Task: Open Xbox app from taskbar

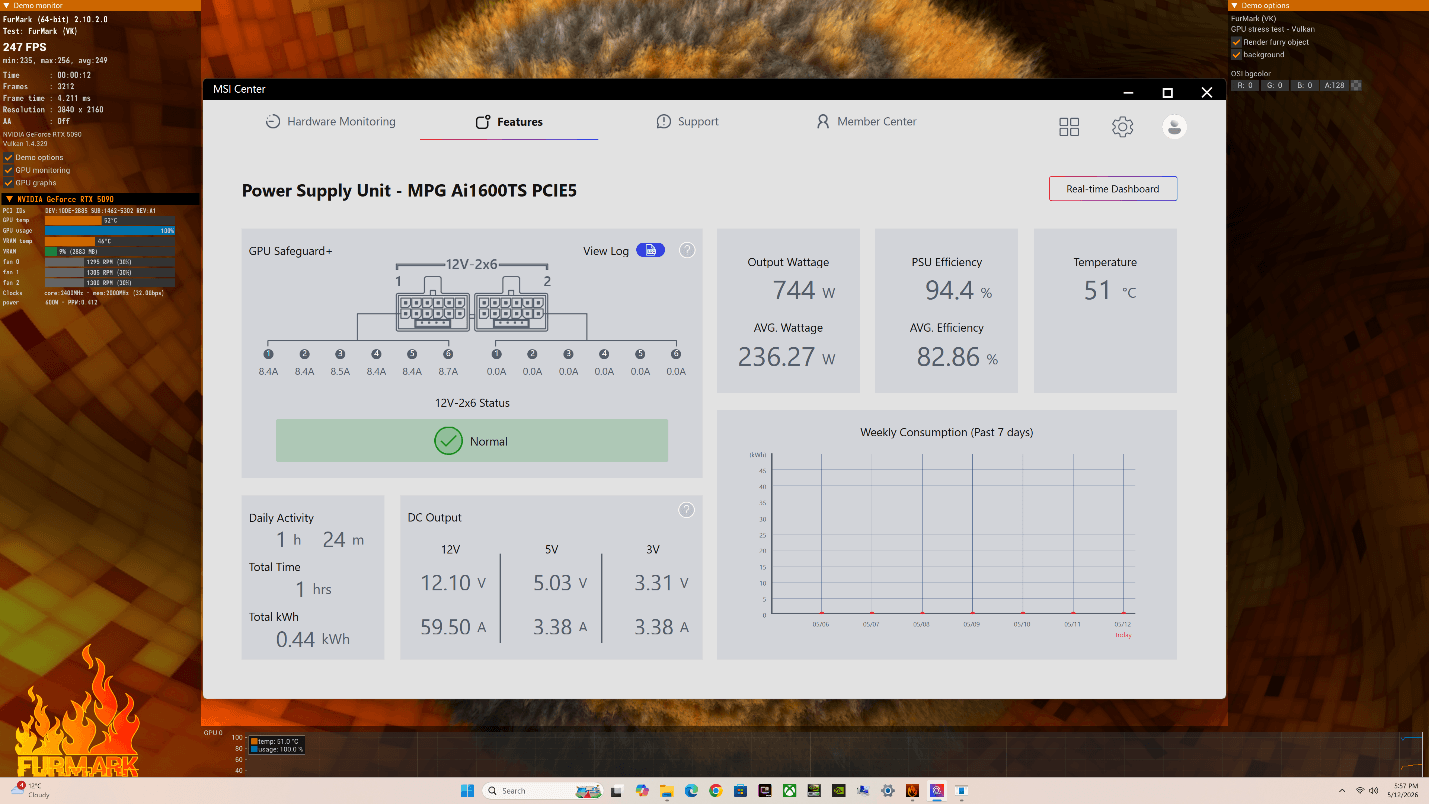Action: coord(789,790)
